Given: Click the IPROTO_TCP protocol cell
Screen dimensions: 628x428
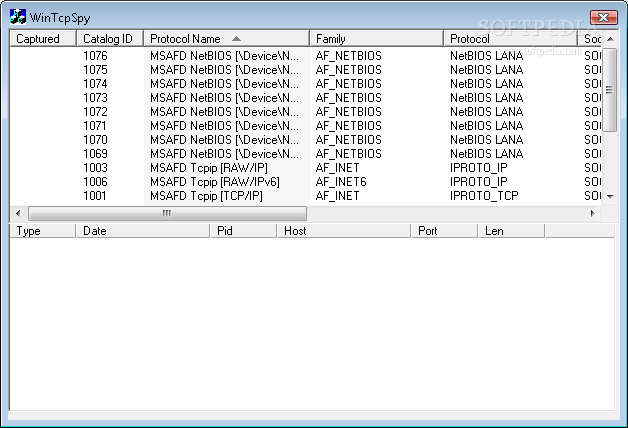Looking at the screenshot, I should [484, 196].
